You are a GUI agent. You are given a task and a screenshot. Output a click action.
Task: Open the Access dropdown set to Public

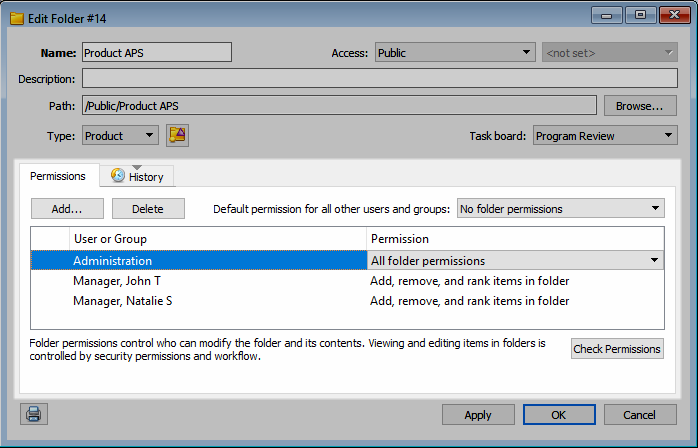click(x=455, y=52)
